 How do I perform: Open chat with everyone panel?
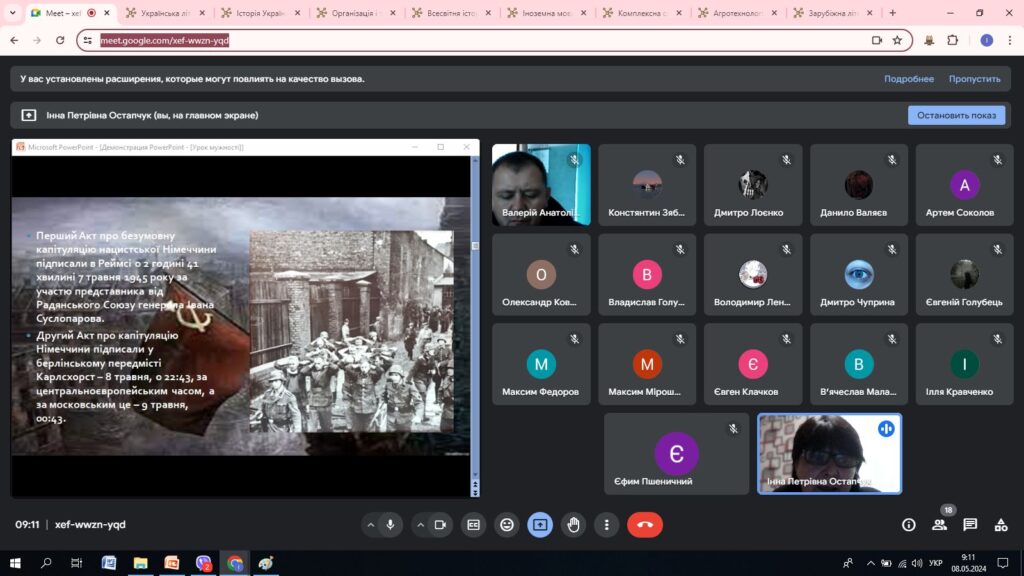coord(970,524)
